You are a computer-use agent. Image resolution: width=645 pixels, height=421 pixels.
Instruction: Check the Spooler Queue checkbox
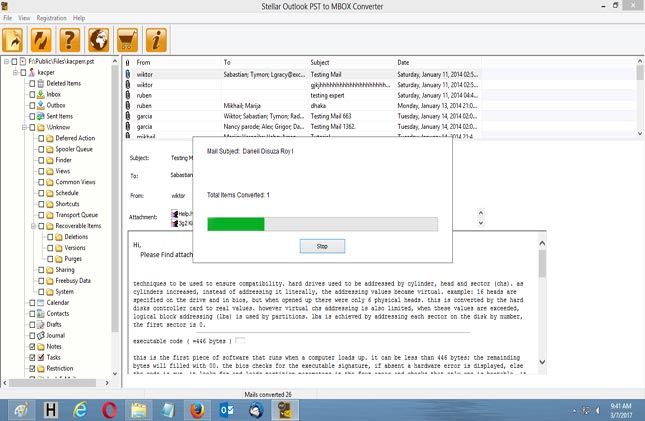[41, 149]
